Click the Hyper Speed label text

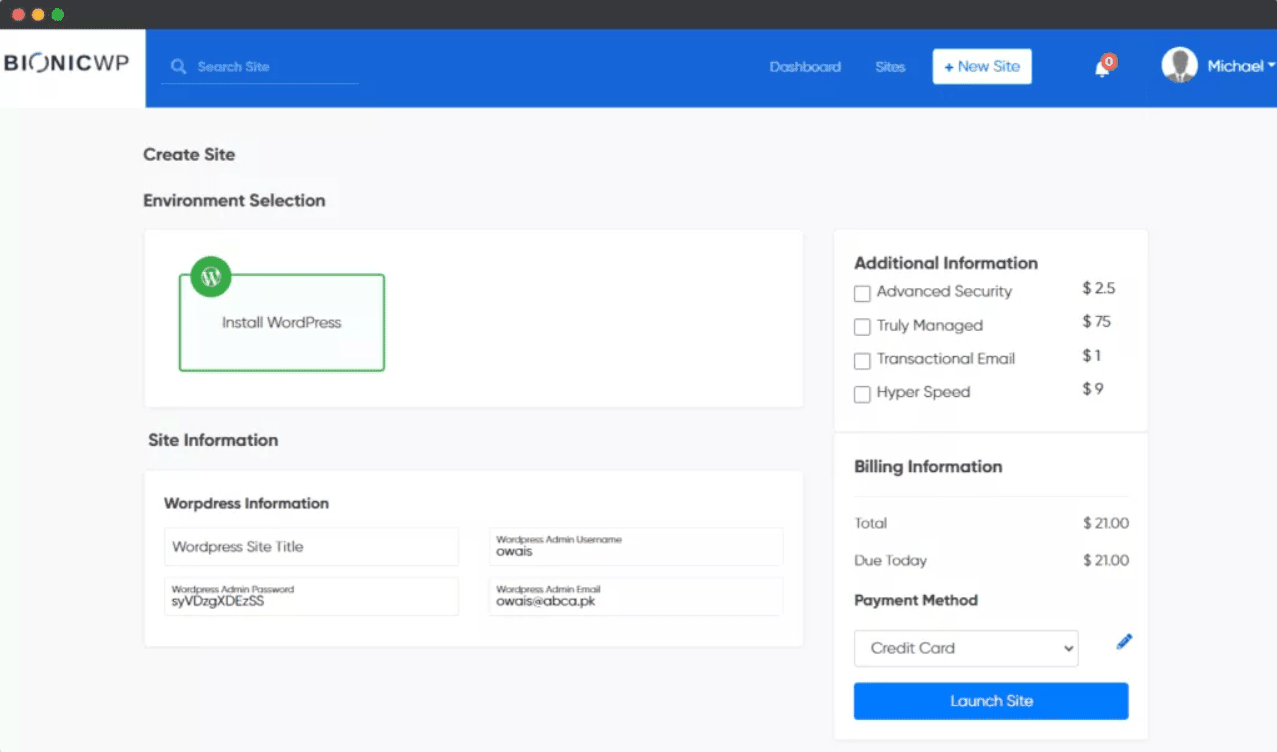(923, 392)
